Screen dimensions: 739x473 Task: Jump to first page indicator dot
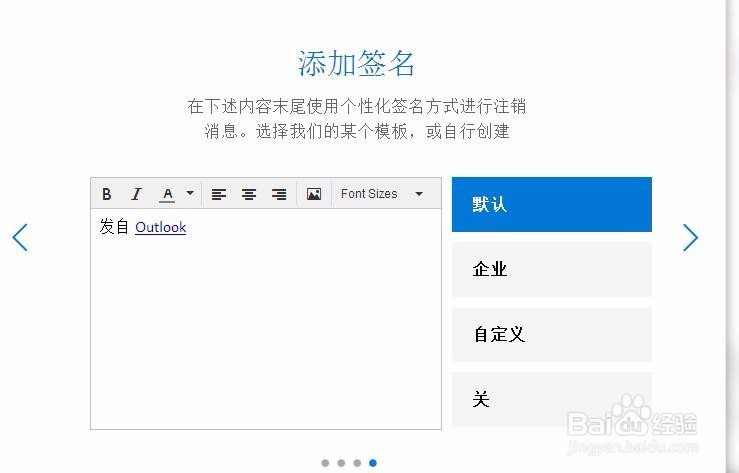point(325,463)
